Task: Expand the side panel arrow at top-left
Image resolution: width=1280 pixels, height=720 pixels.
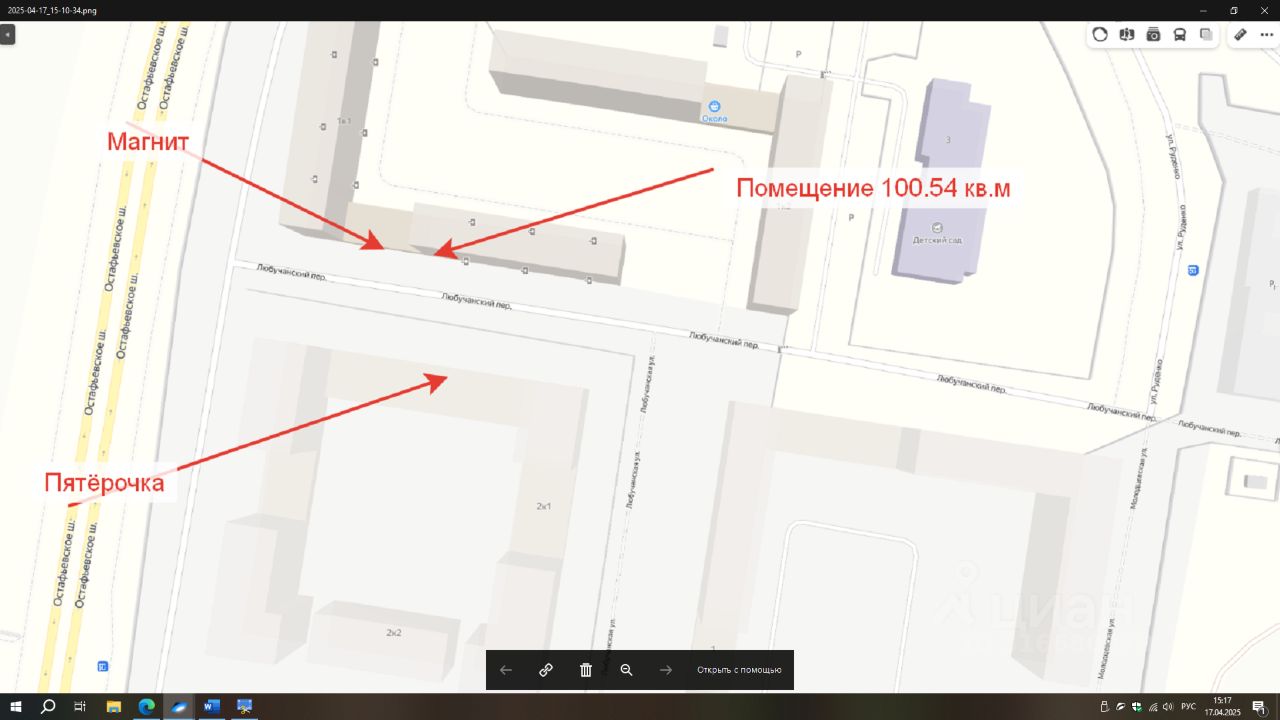Action: (x=7, y=35)
